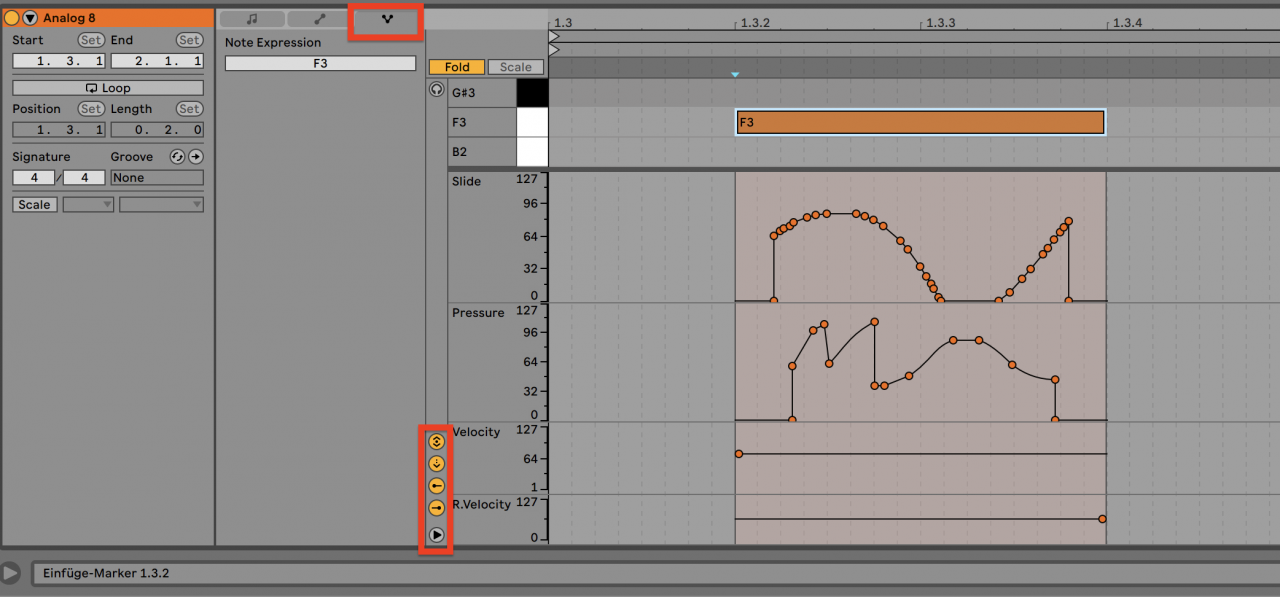Click the triangle lane expander button
Viewport: 1280px width, 597px height.
(x=436, y=535)
